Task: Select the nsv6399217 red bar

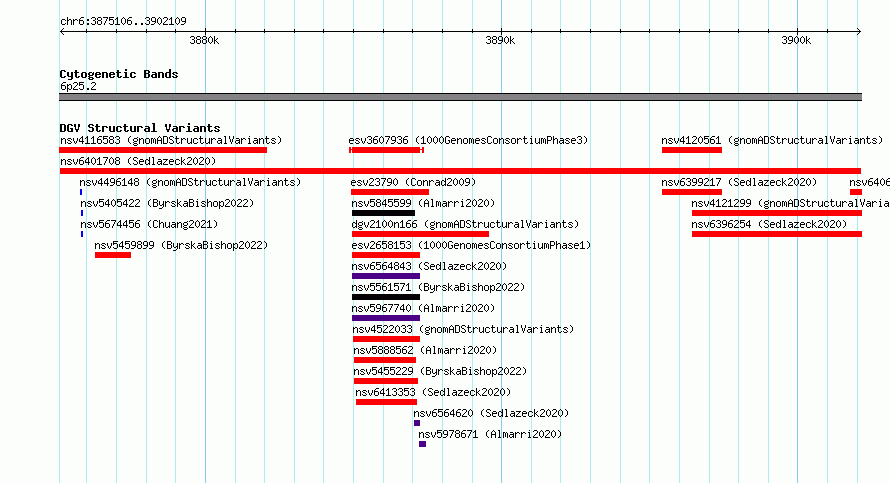Action: (692, 192)
